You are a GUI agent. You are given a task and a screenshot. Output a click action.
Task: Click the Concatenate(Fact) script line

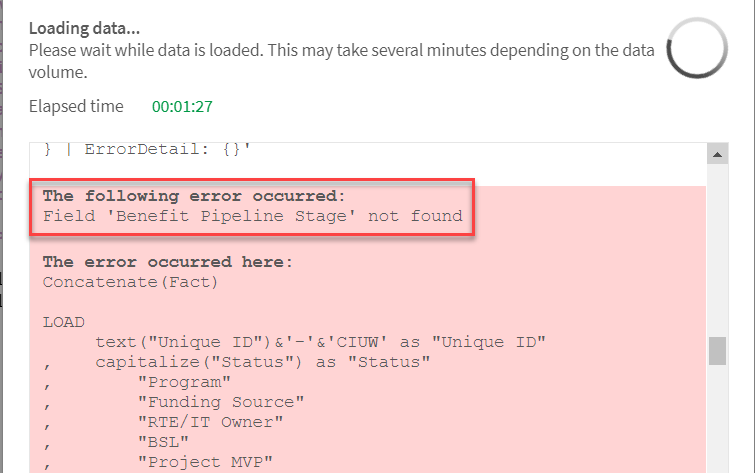(130, 281)
